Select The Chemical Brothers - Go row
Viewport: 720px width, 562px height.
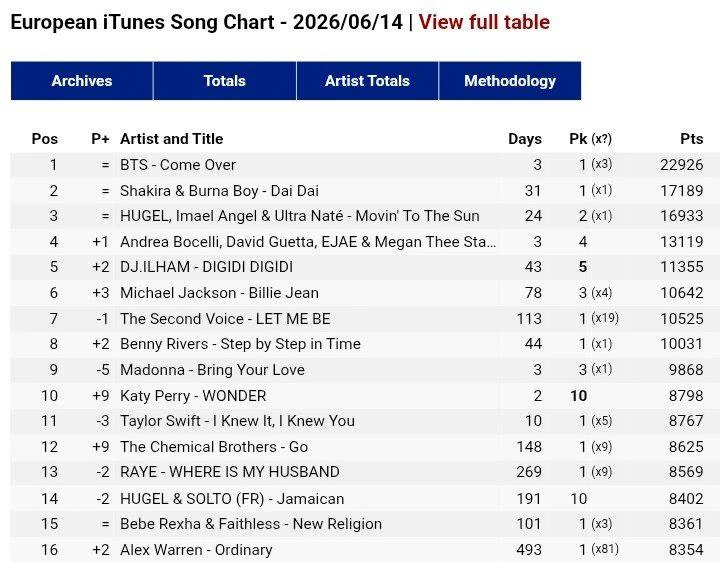click(366, 447)
